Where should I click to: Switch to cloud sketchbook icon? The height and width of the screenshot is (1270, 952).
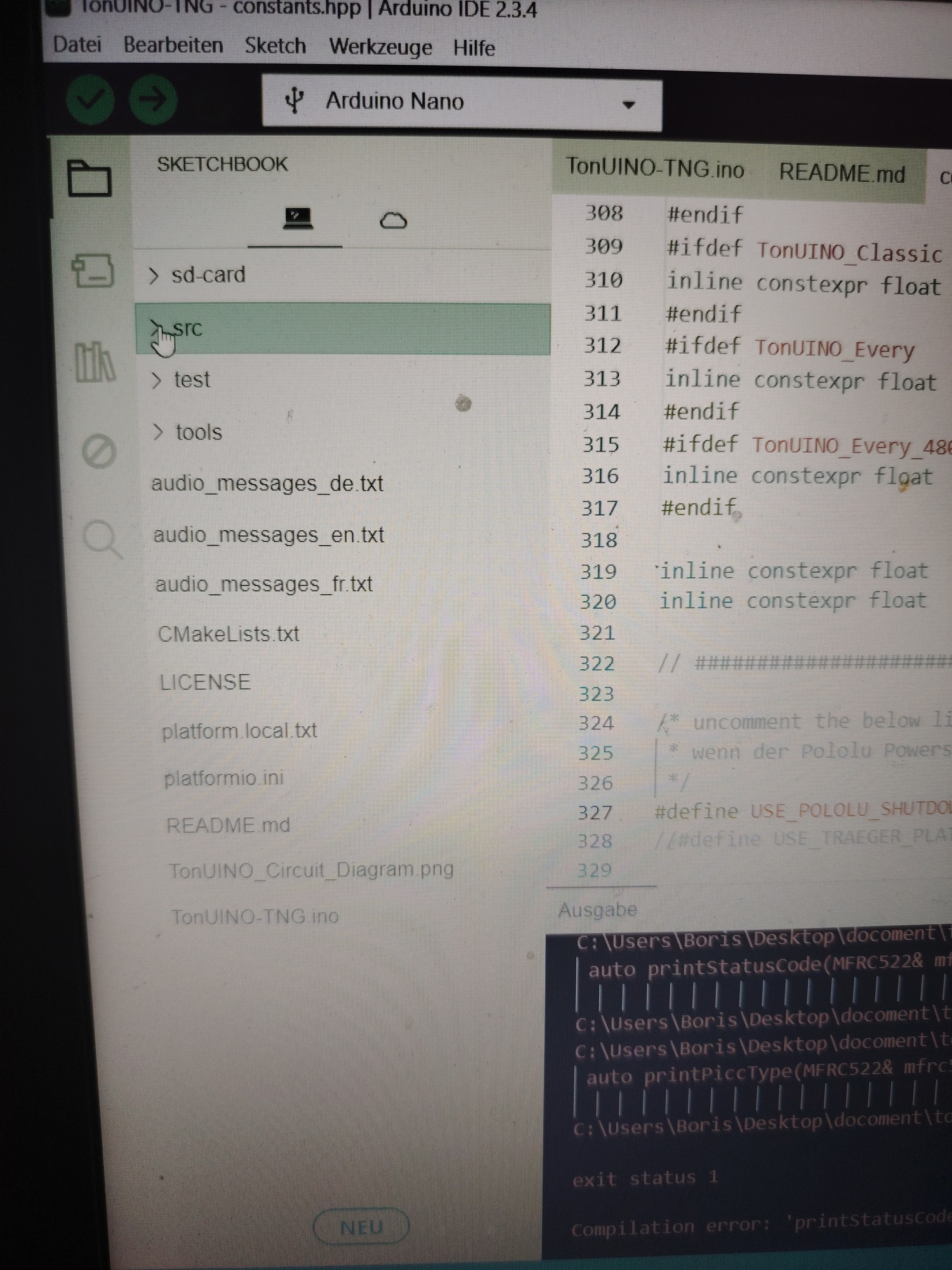(x=393, y=220)
